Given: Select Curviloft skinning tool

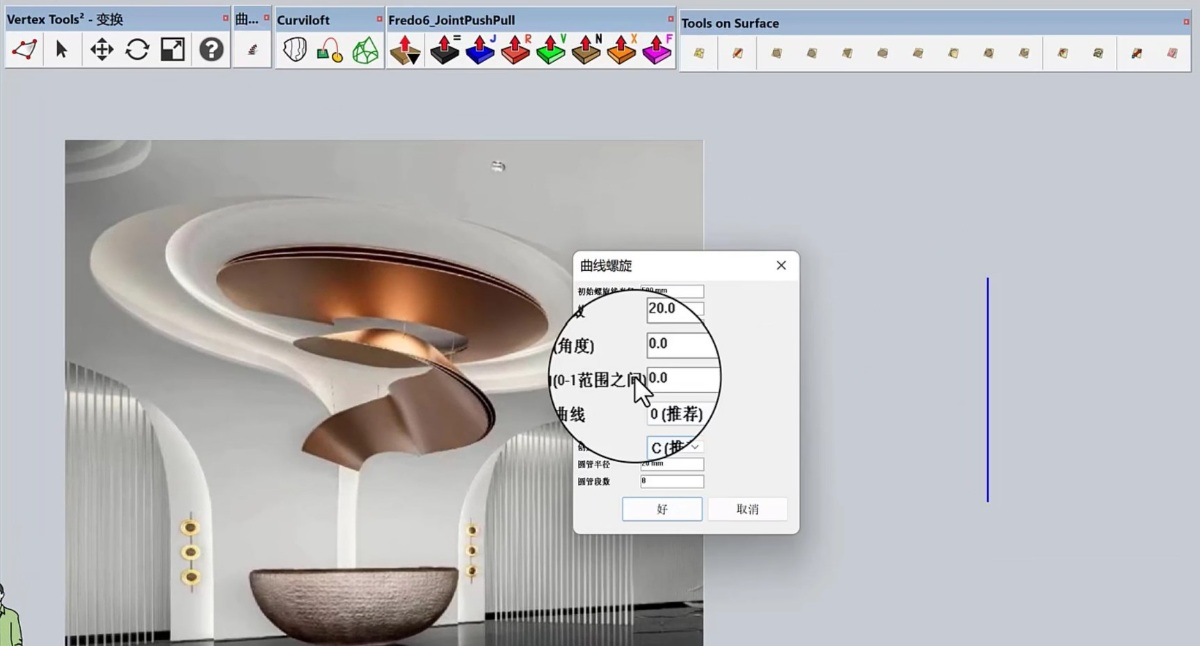Looking at the screenshot, I should click(366, 50).
